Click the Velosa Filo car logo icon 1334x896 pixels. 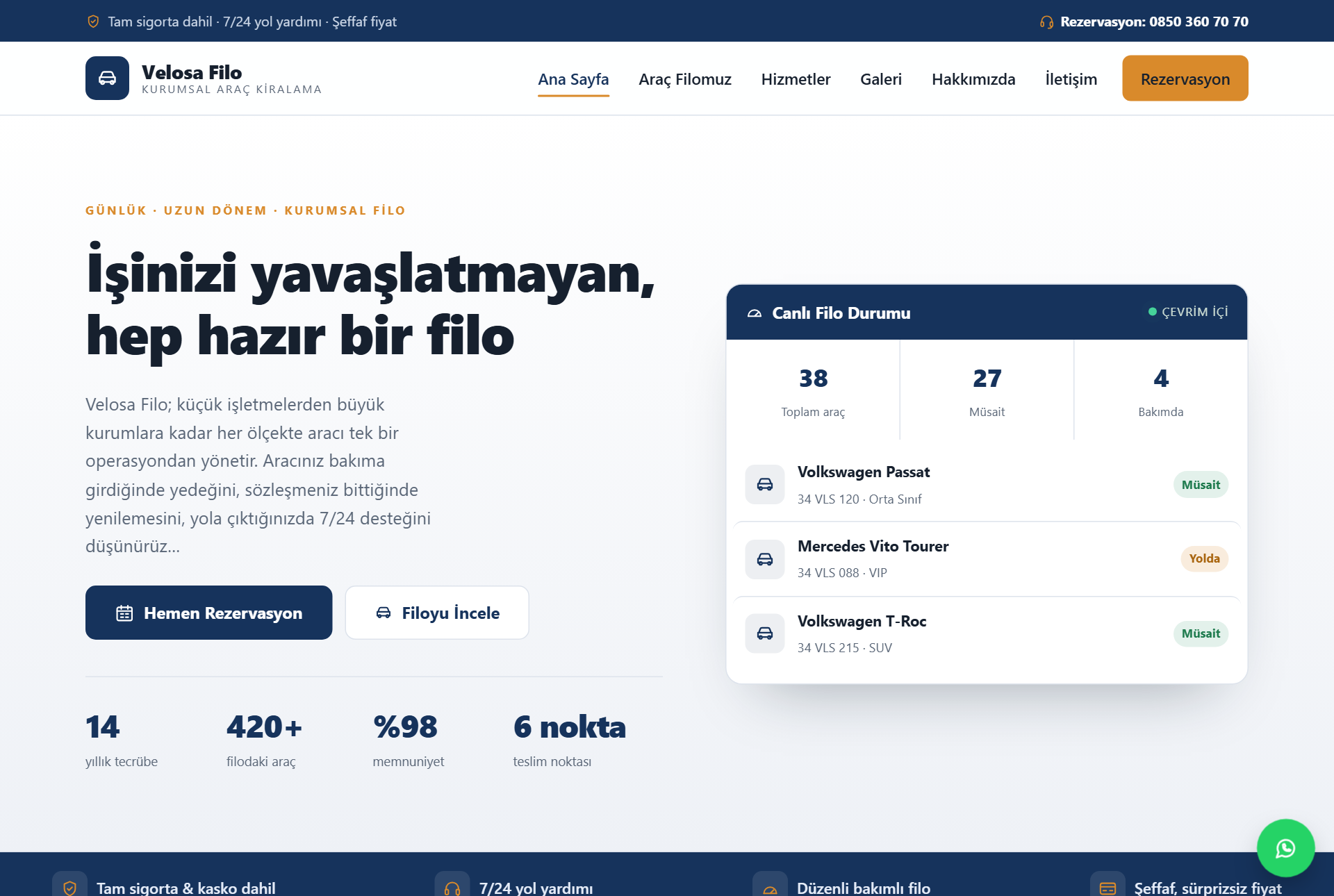coord(107,78)
